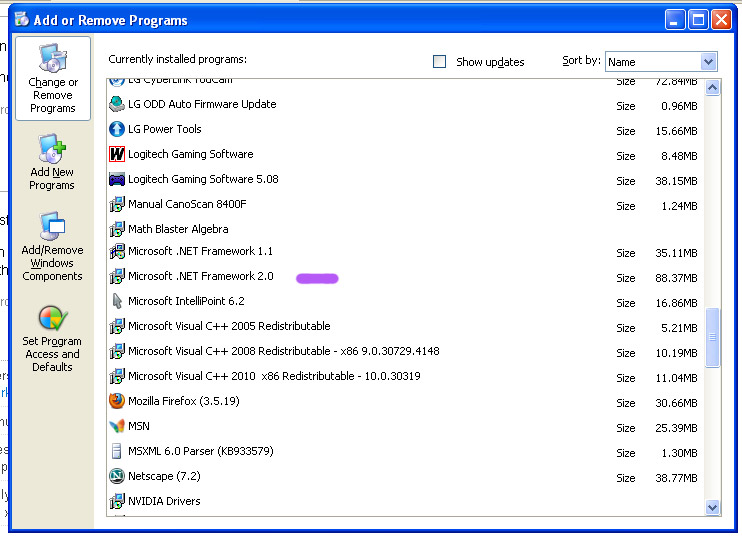
Task: Click the 15.66MB size value for LG Power Tools
Action: coord(676,132)
